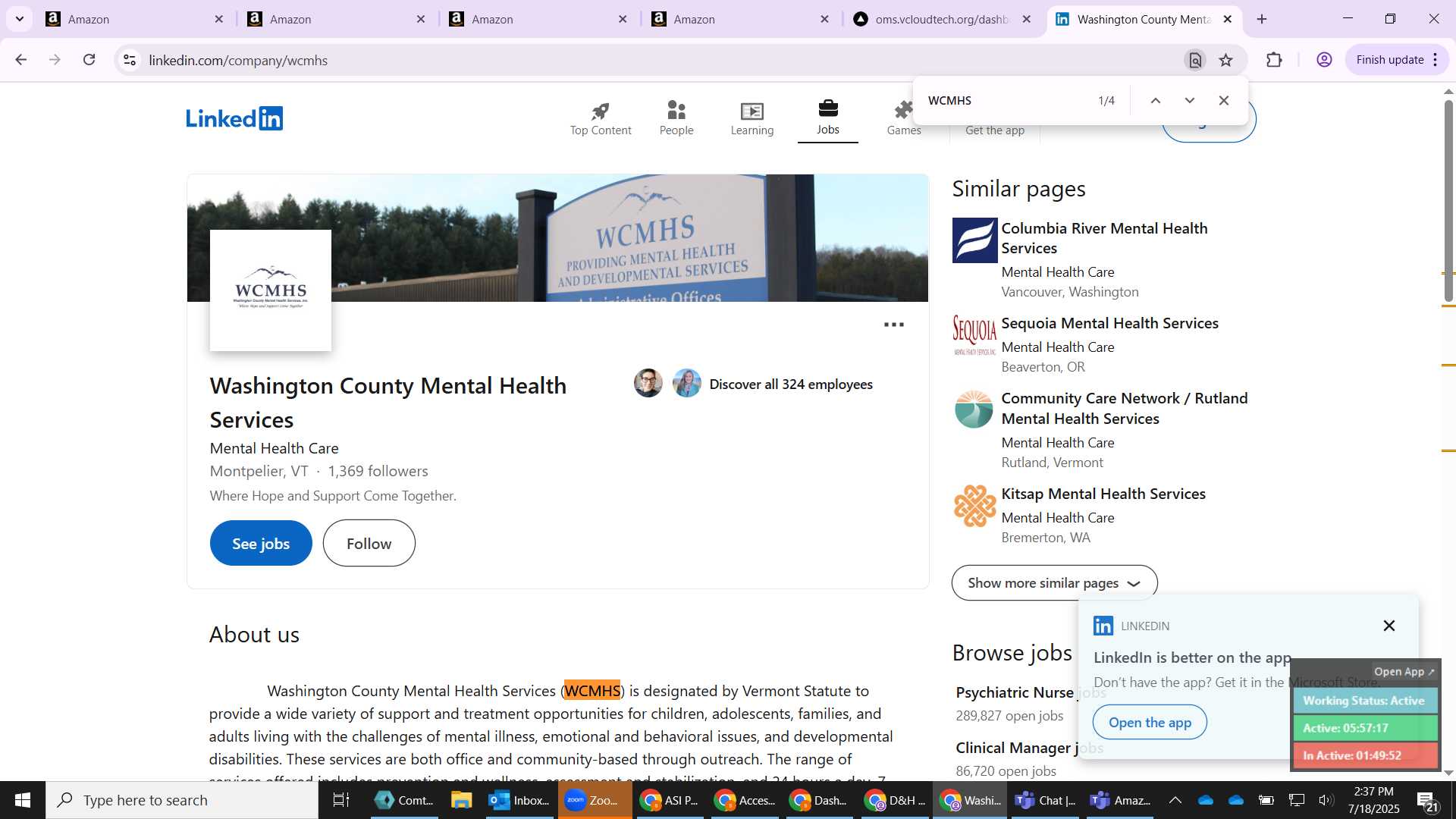The width and height of the screenshot is (1456, 819).
Task: Click the Open the app button
Action: pos(1150,722)
